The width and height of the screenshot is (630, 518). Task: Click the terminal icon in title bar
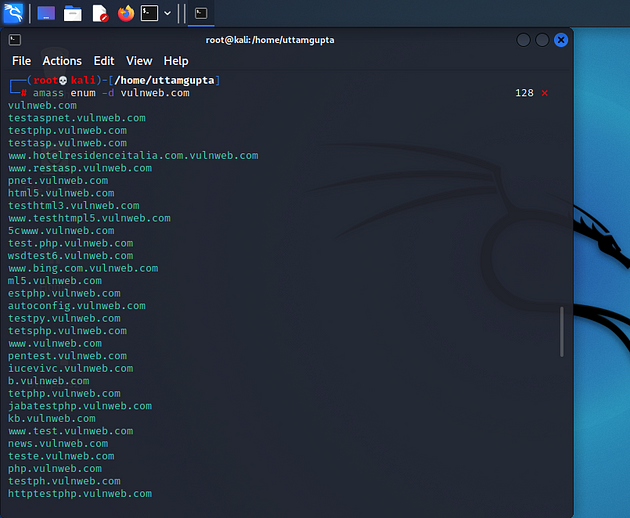(15, 39)
